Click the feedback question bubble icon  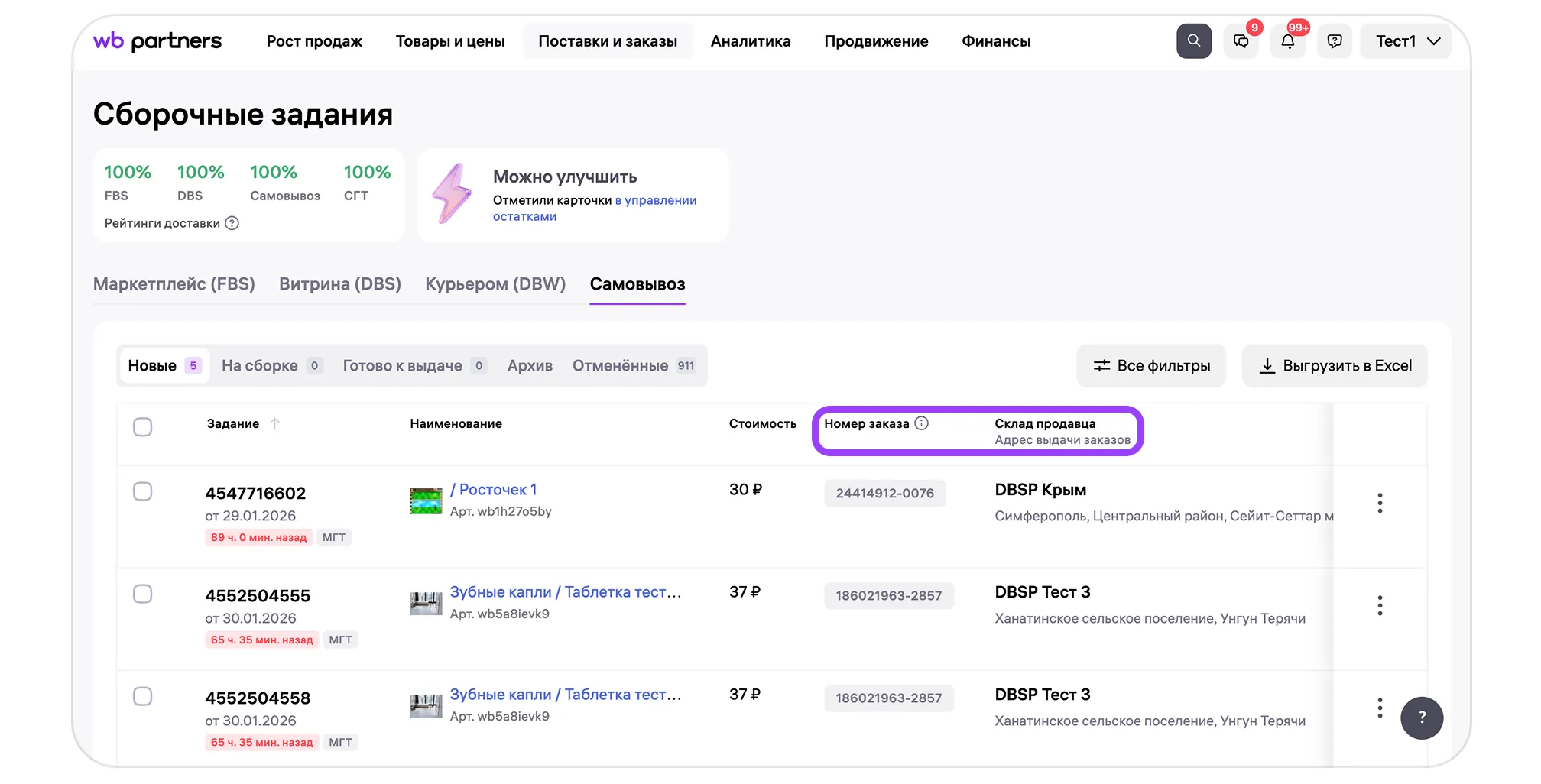(1334, 41)
